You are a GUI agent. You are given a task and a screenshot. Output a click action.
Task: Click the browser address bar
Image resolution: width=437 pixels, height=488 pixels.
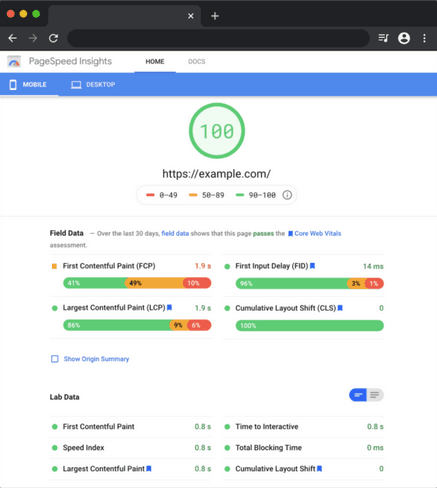click(218, 38)
